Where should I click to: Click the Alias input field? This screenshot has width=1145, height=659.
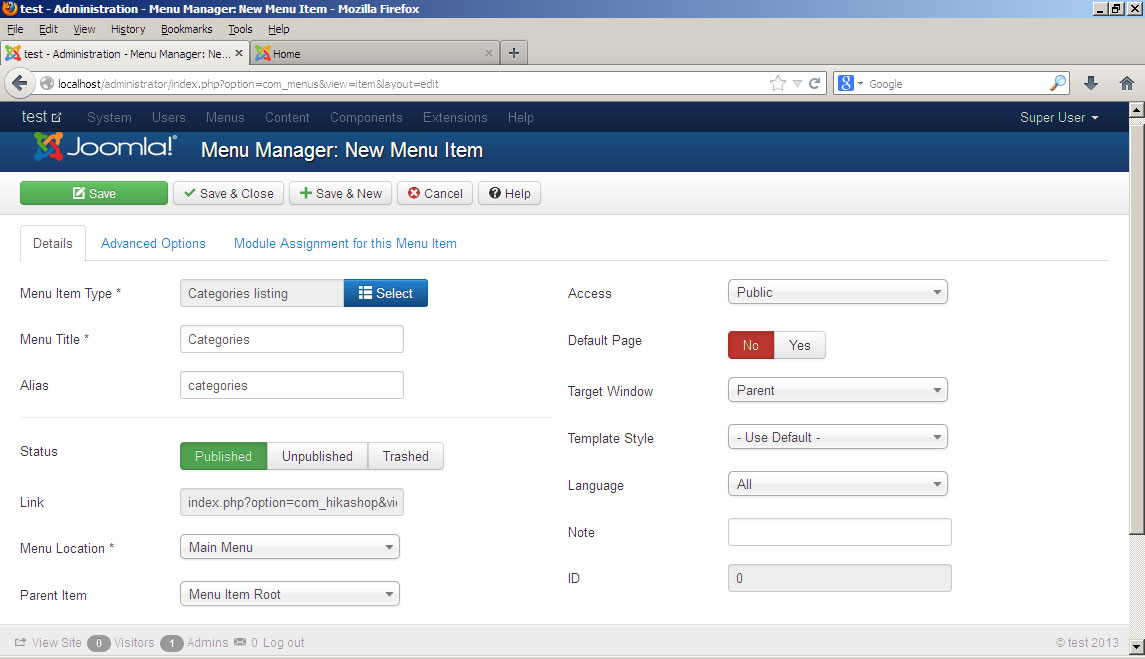(x=292, y=385)
